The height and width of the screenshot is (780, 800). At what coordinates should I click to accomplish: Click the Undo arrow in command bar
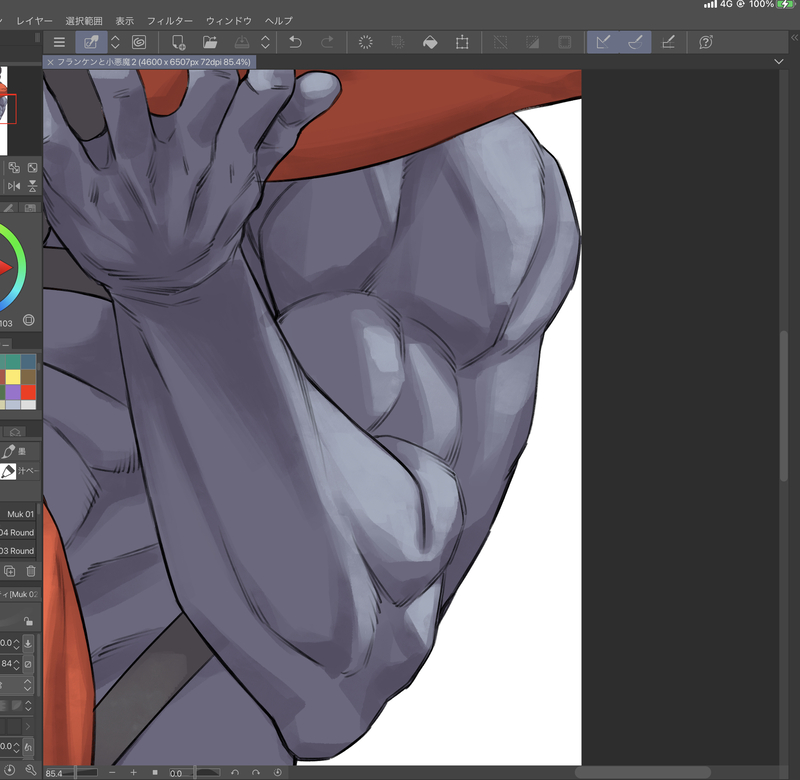(294, 42)
